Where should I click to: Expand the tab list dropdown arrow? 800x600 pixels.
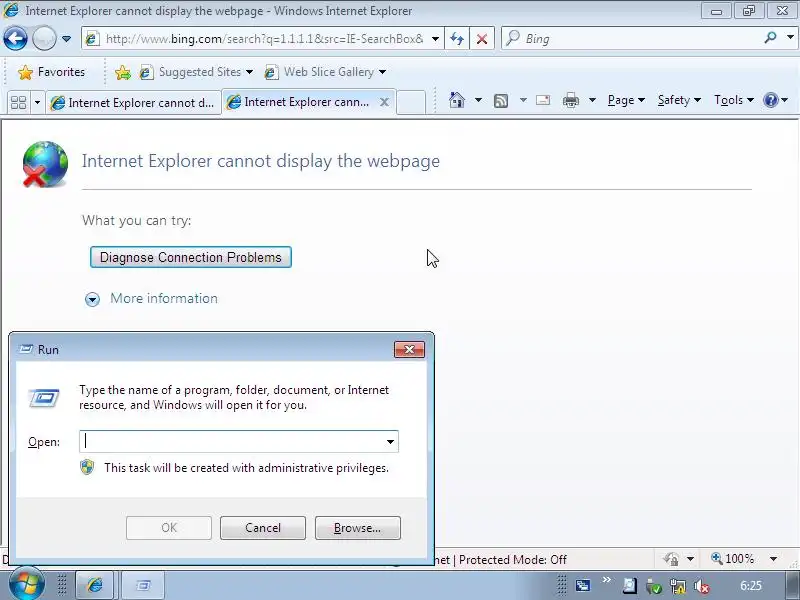tap(37, 103)
